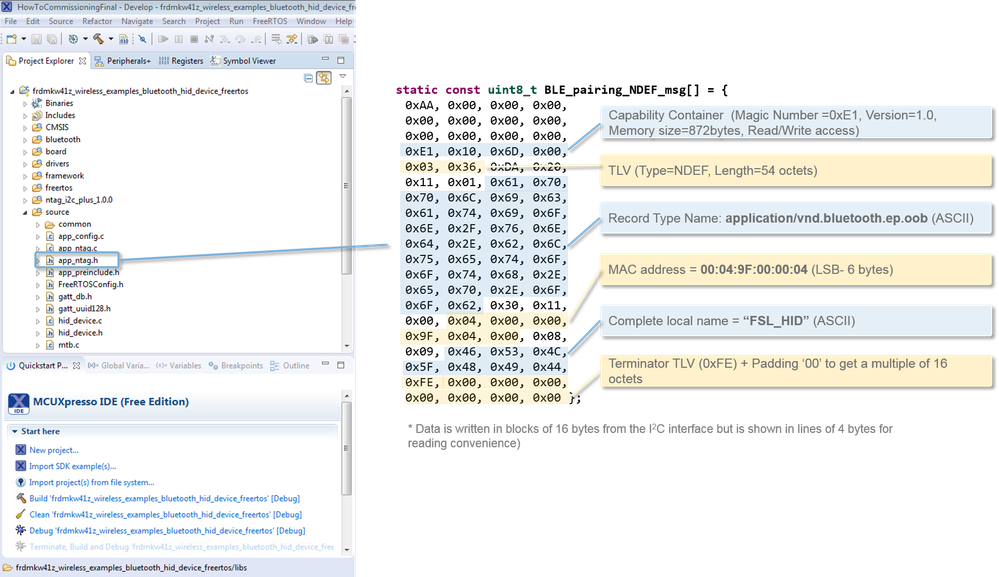Screen dimensions: 999x577
Task: Close the Project Explorer tab
Action: tap(82, 61)
